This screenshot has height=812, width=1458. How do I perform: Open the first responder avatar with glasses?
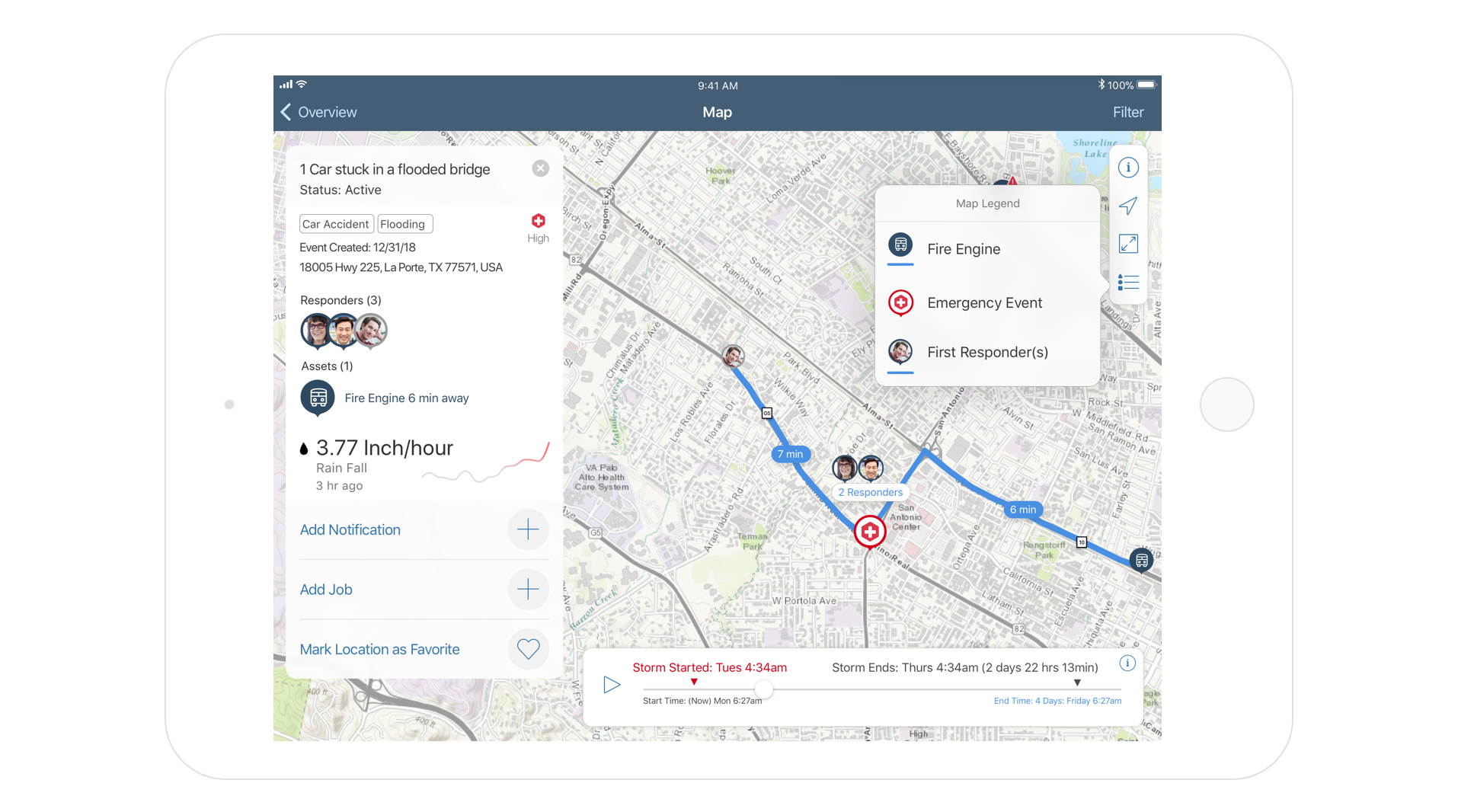coord(317,331)
